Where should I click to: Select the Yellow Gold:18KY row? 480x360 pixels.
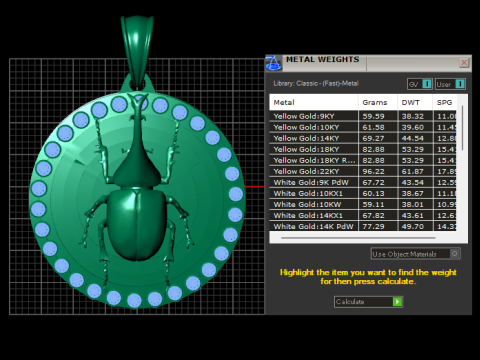tap(363, 149)
